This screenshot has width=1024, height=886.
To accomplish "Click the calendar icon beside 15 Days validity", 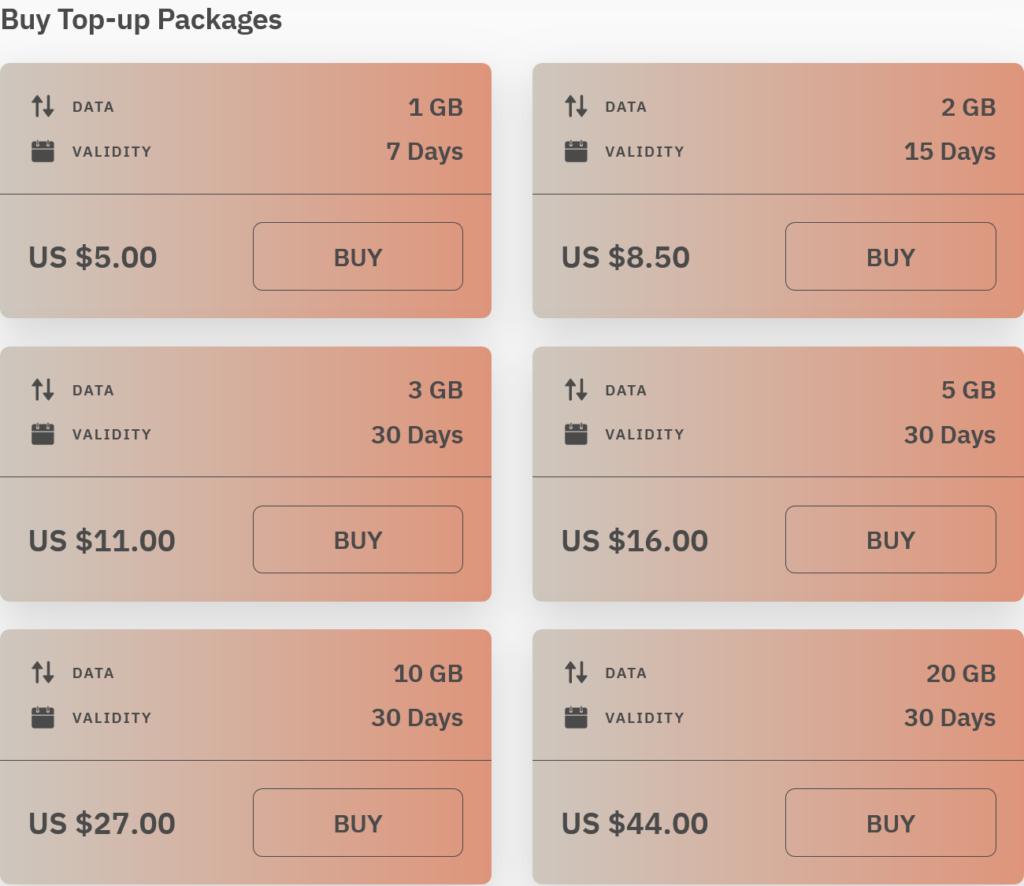I will pos(576,152).
